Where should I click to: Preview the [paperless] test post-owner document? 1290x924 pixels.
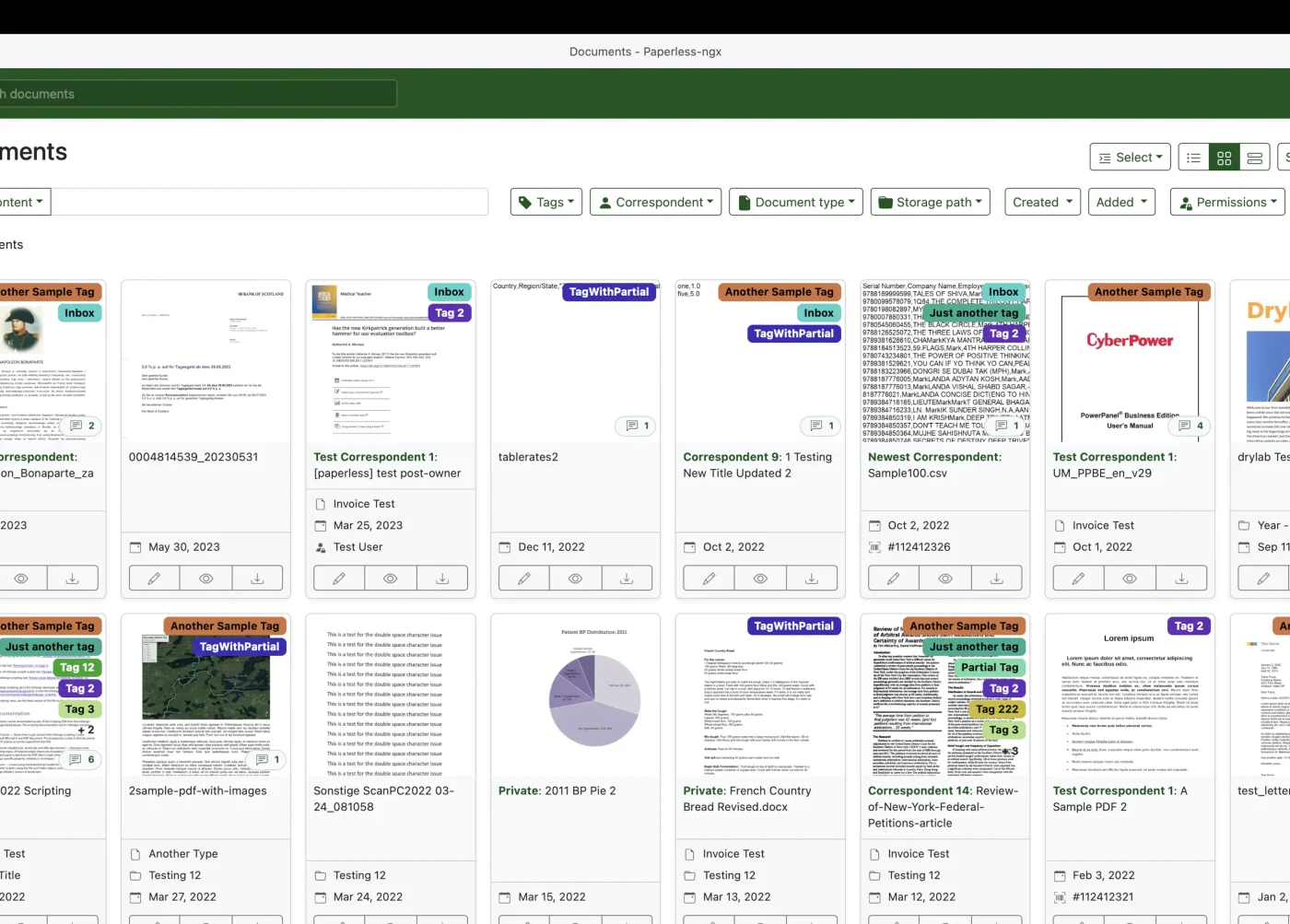pos(391,579)
